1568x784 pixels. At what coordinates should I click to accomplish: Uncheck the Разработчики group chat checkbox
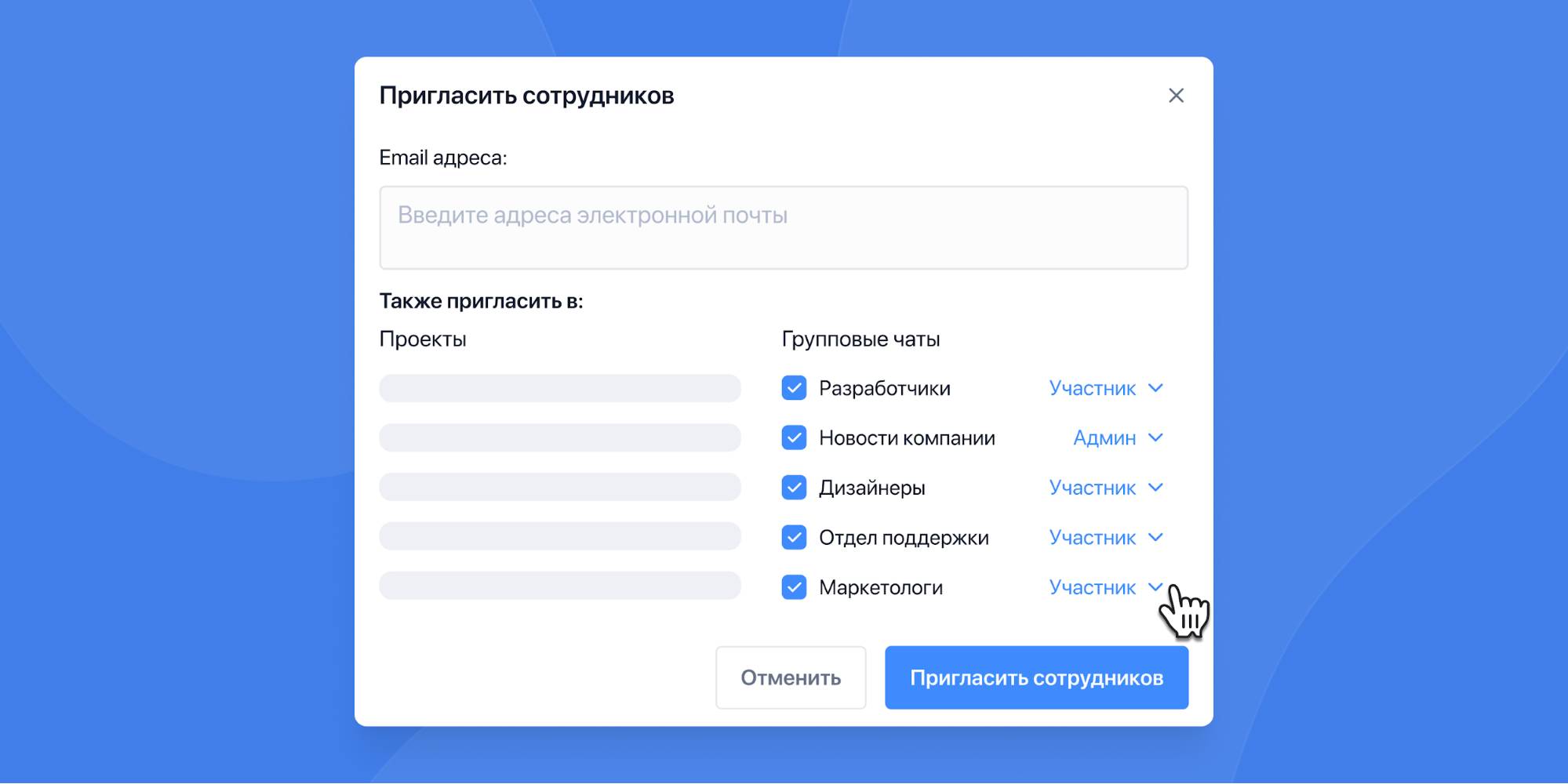(794, 388)
